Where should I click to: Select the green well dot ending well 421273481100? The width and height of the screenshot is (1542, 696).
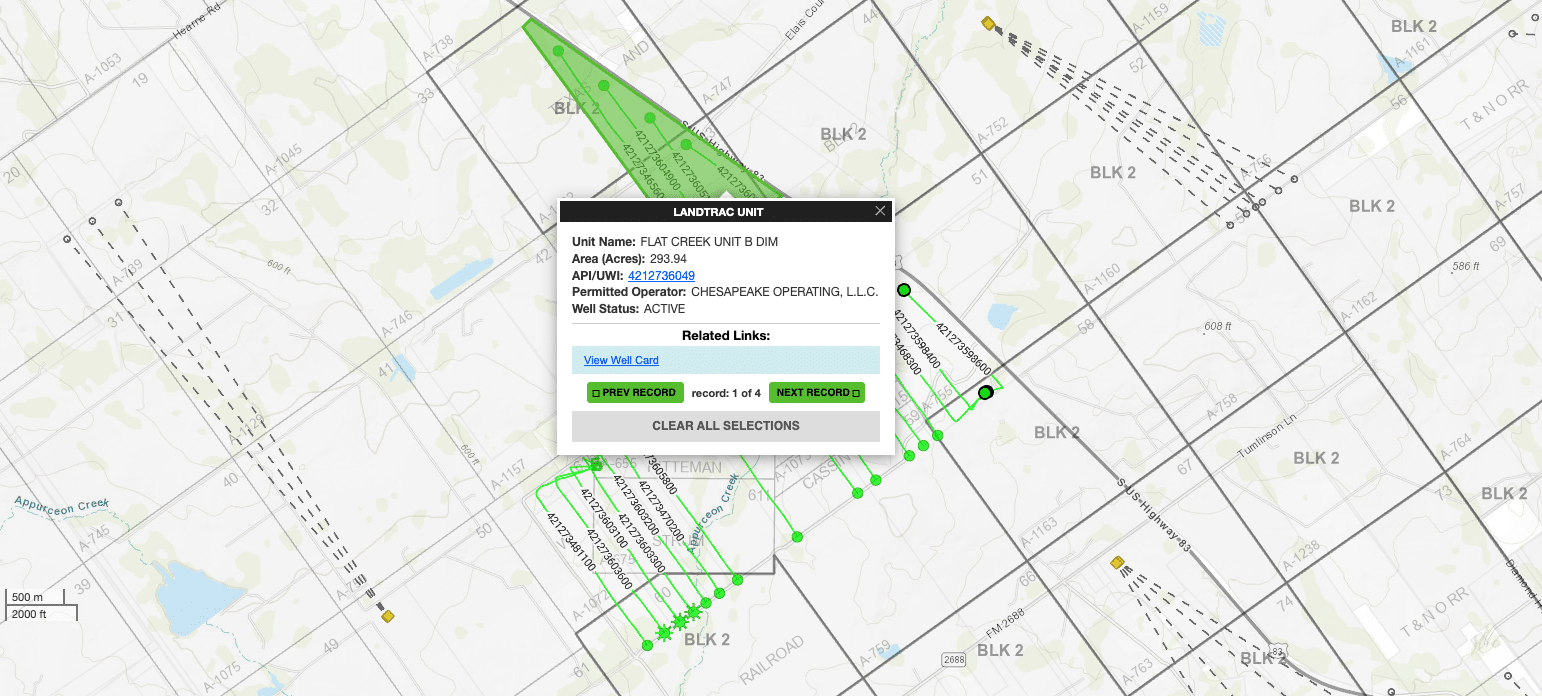(647, 645)
